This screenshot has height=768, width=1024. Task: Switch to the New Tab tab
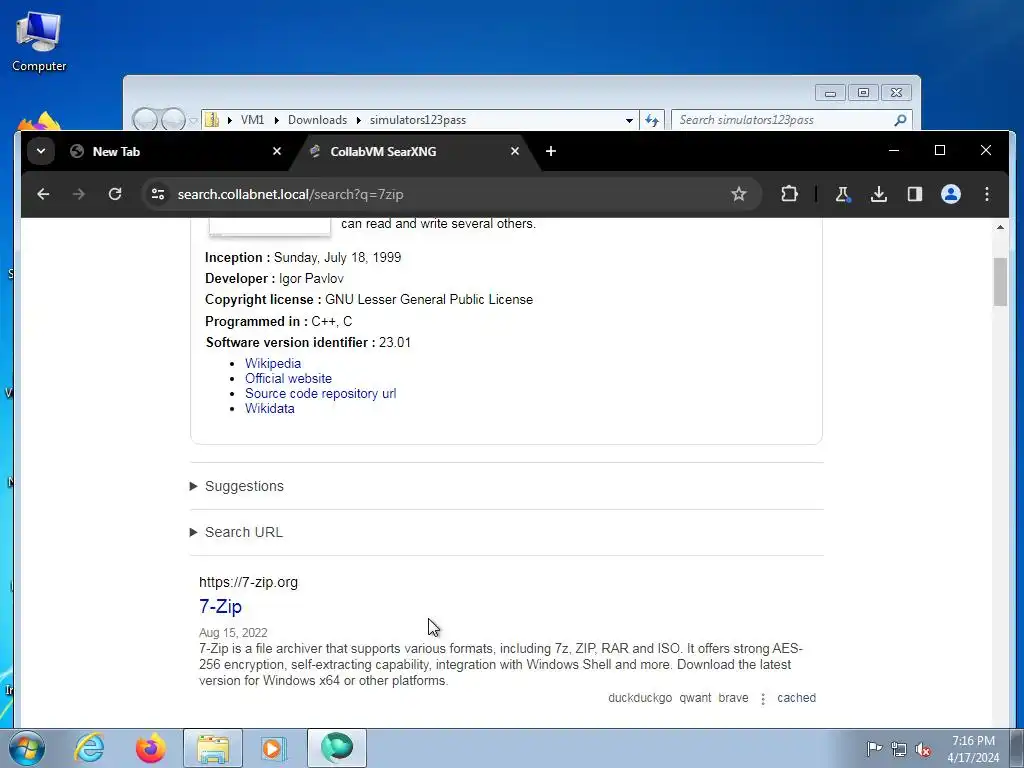click(175, 152)
